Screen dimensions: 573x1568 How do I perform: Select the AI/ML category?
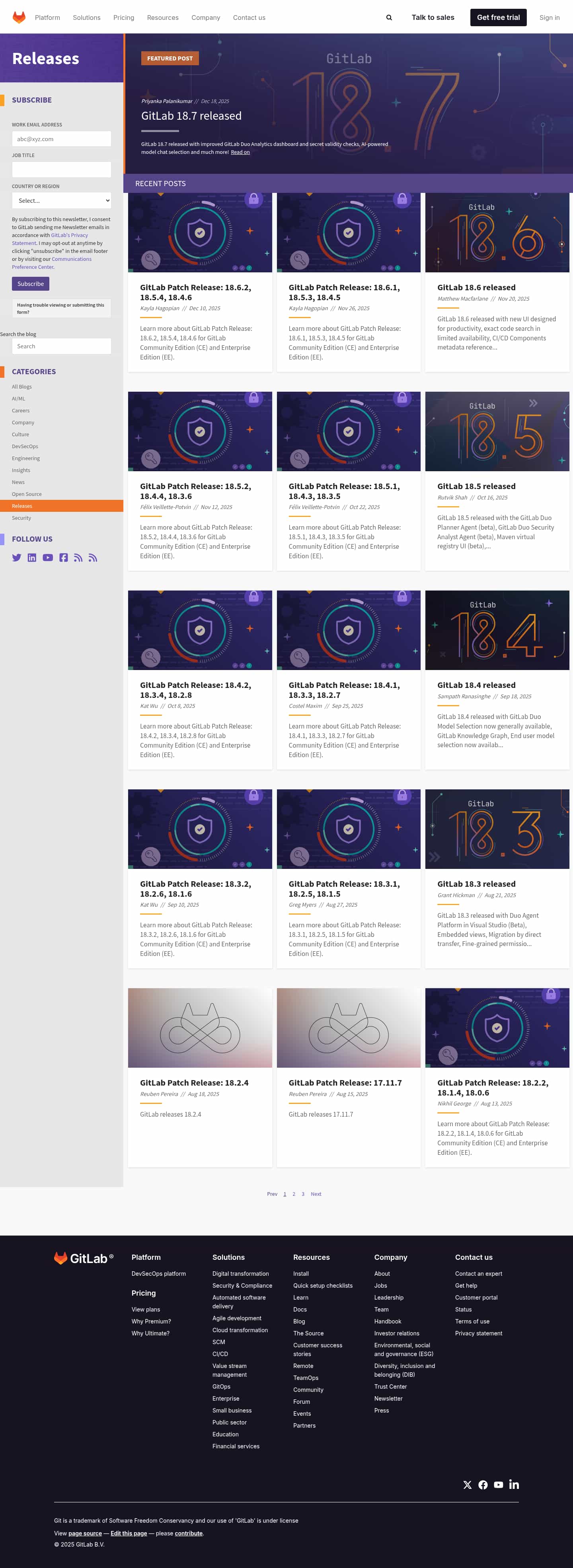18,399
